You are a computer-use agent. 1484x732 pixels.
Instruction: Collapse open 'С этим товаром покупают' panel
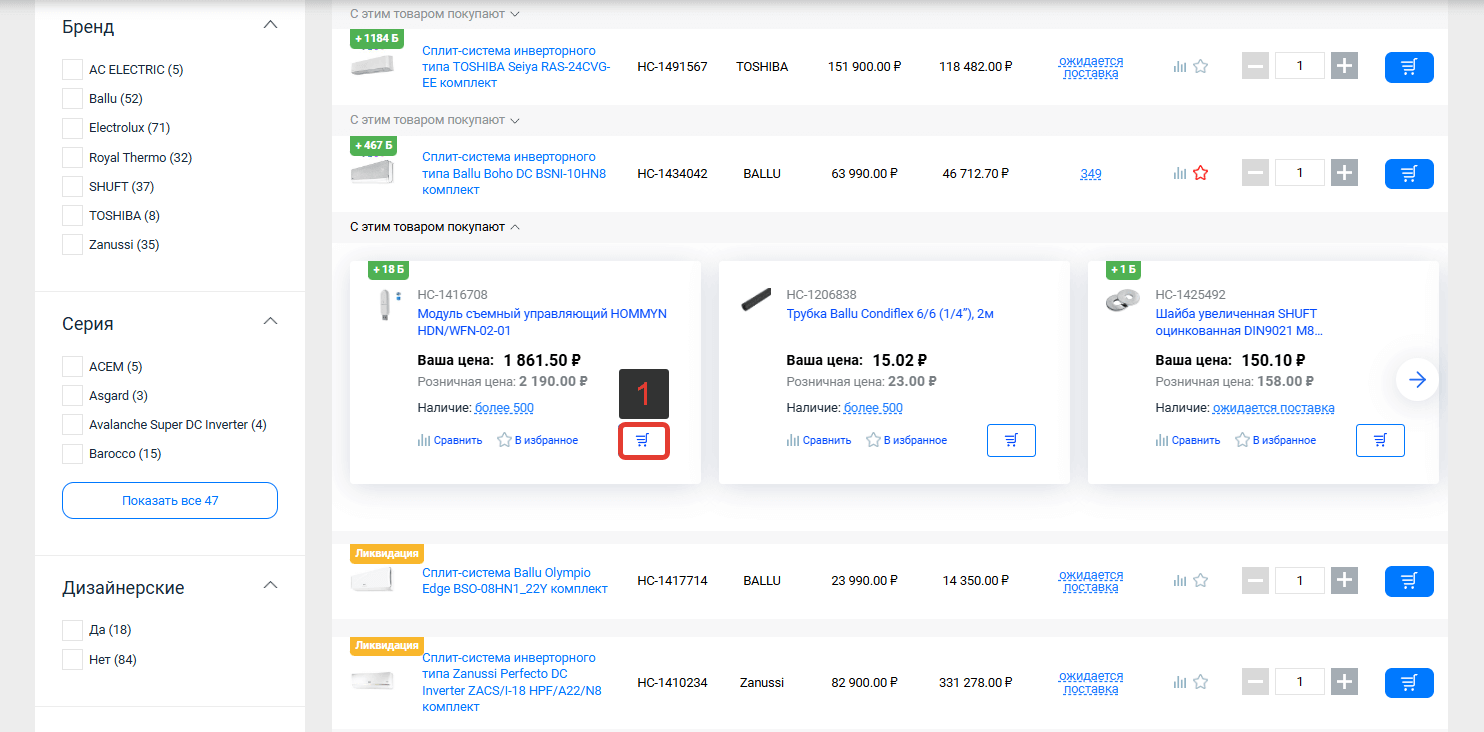click(x=435, y=227)
